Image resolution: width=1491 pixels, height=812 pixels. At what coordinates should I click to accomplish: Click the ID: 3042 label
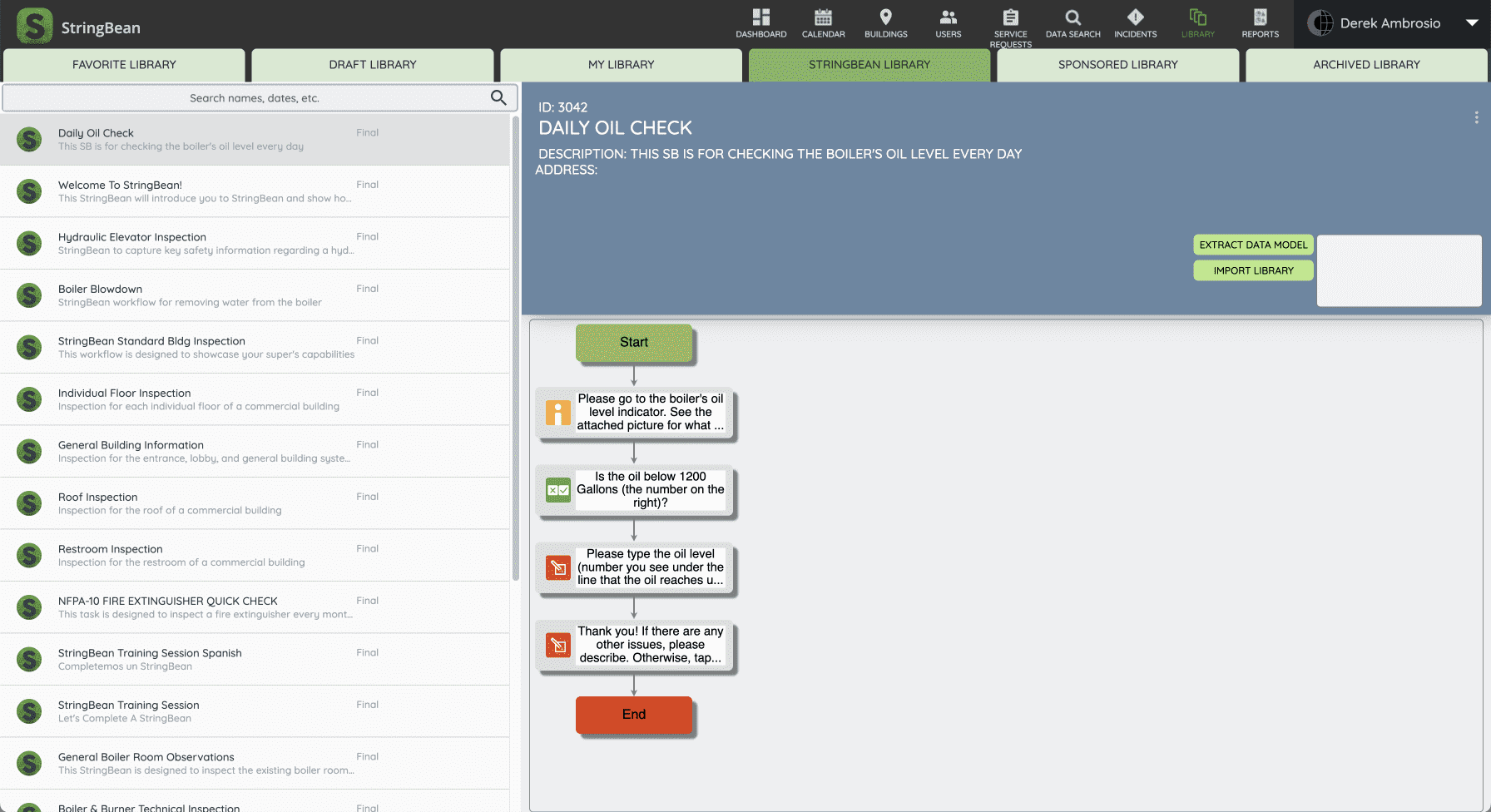coord(562,107)
